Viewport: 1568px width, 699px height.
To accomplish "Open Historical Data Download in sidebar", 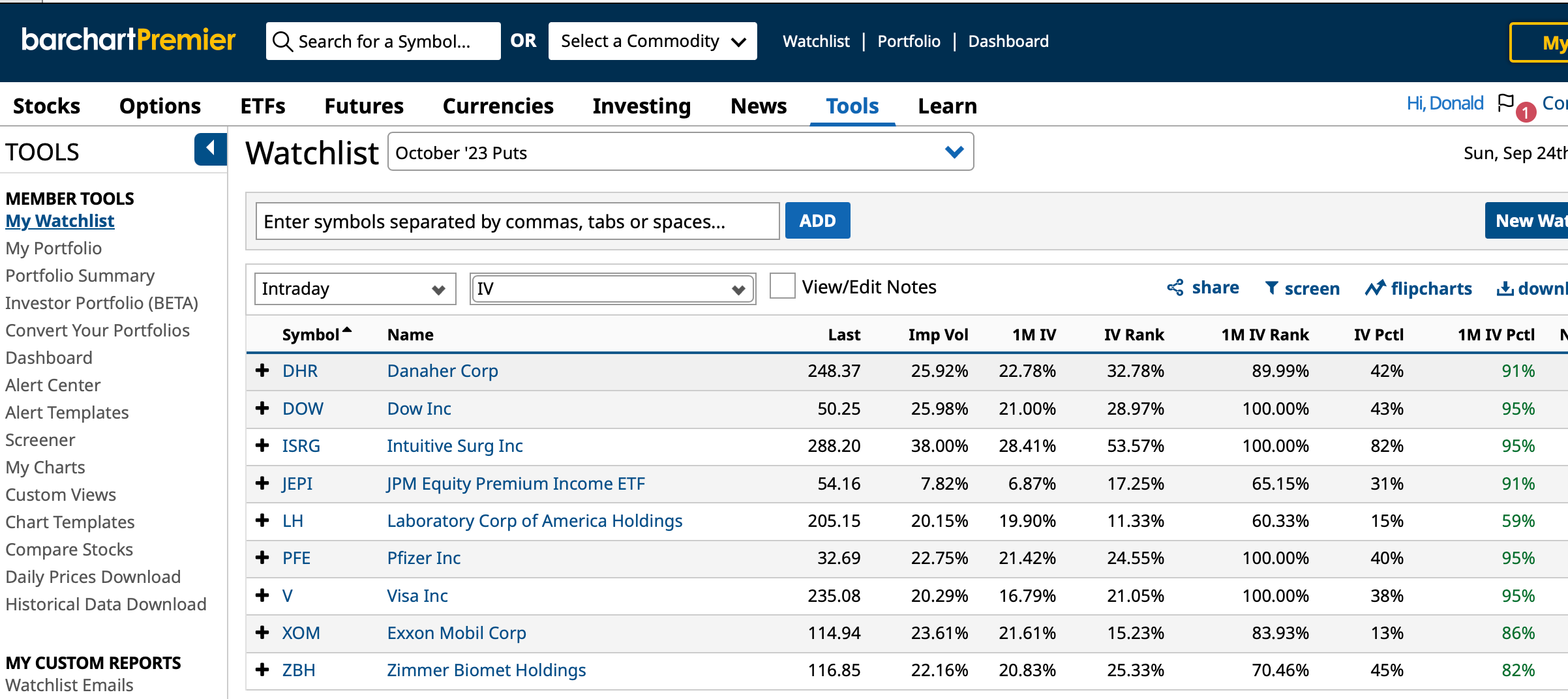I will coord(106,604).
